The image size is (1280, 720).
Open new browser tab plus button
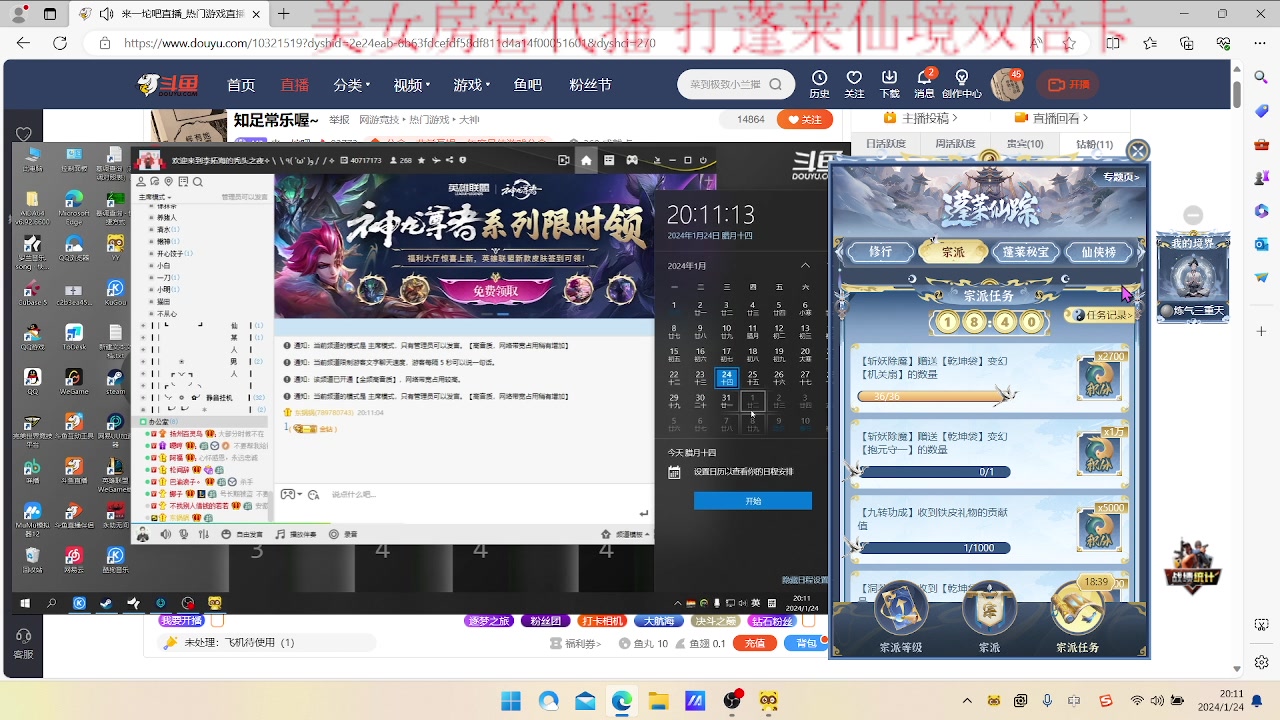[283, 15]
